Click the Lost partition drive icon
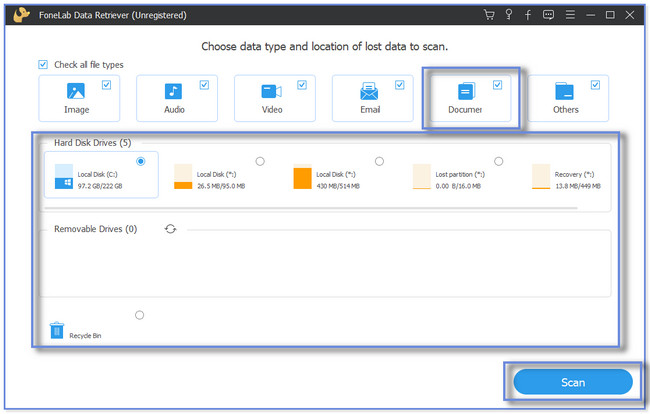650x414 pixels. 422,177
